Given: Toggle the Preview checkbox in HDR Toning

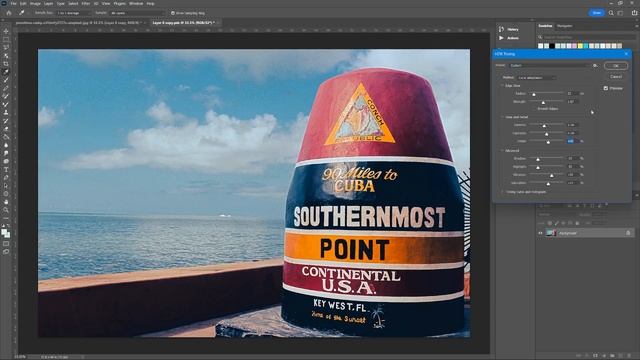Looking at the screenshot, I should point(606,88).
